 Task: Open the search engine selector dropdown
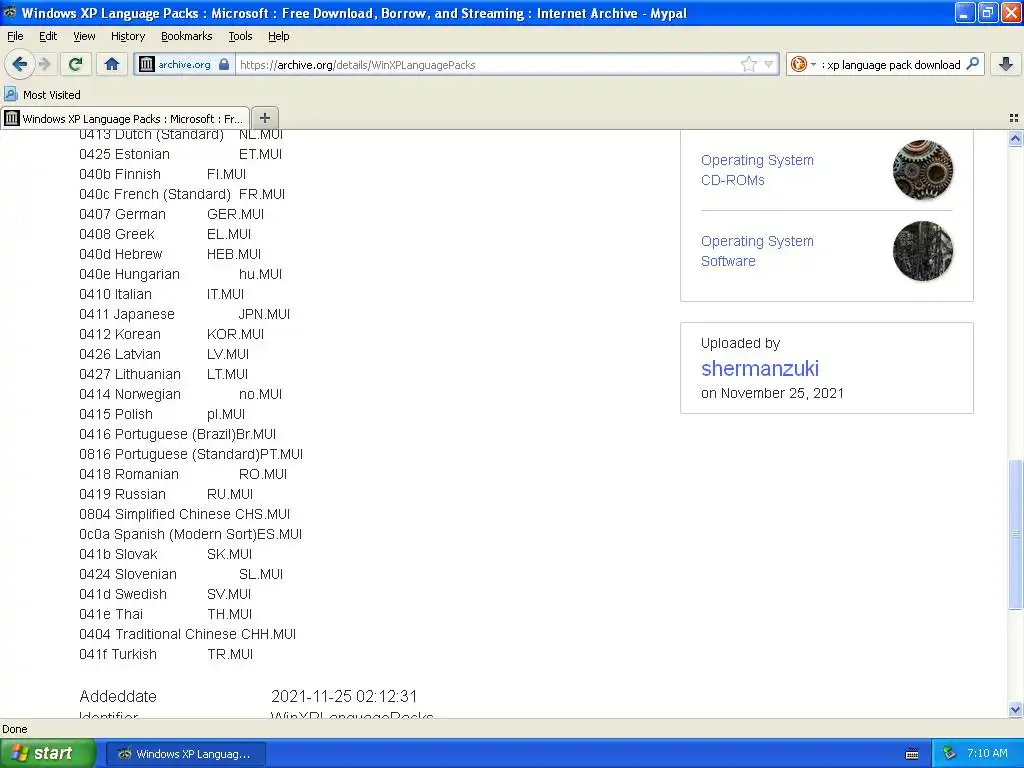click(803, 64)
